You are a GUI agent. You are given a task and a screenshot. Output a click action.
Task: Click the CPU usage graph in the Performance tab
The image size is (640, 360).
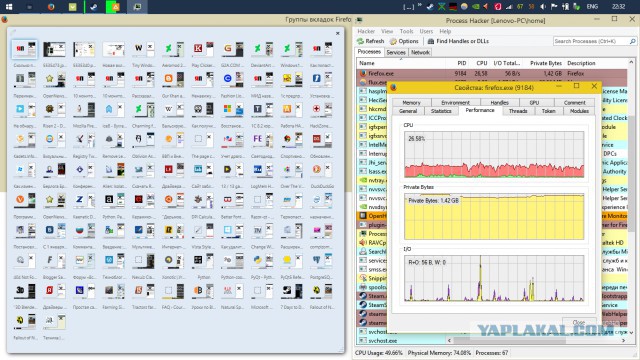point(494,154)
